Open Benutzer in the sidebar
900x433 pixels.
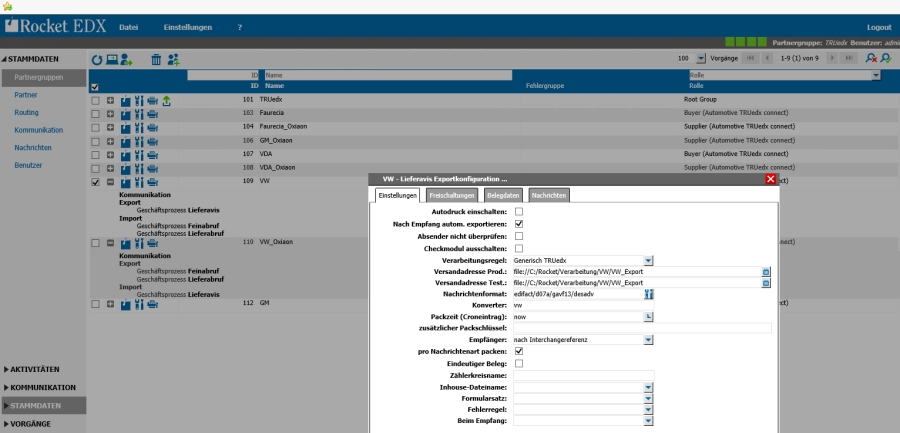[28, 165]
